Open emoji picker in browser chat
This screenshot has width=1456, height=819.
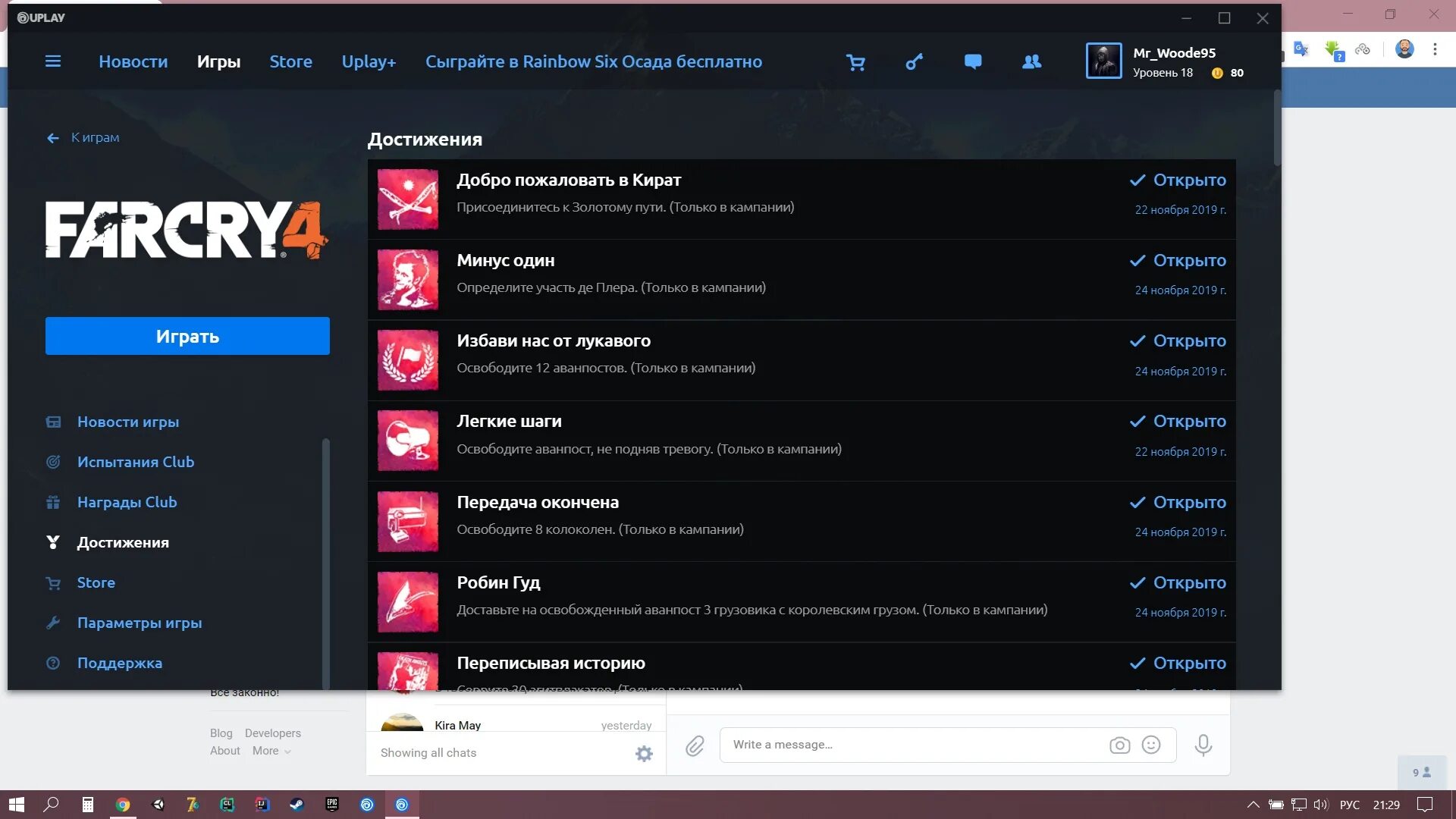[1151, 745]
